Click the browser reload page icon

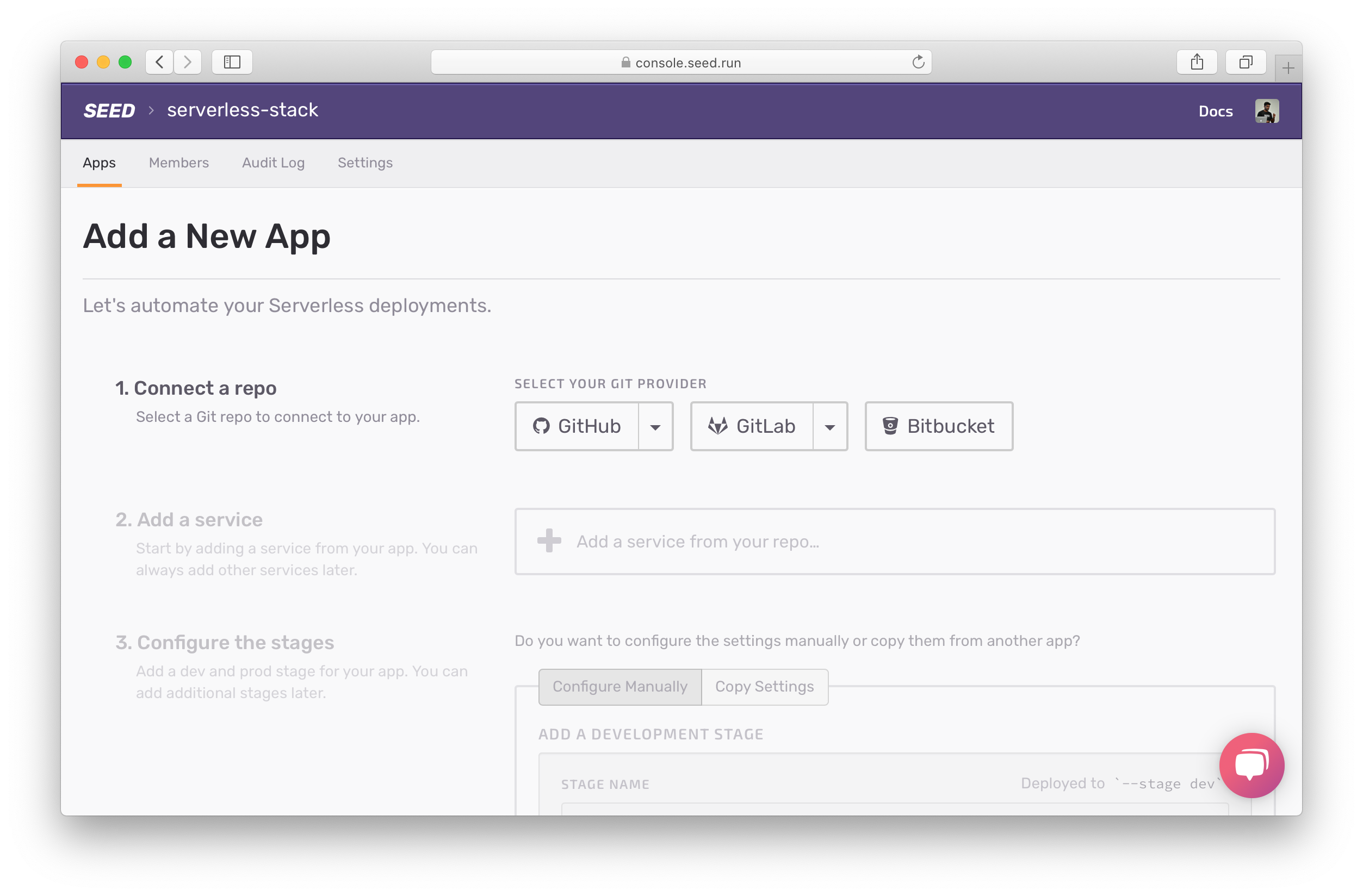click(918, 62)
